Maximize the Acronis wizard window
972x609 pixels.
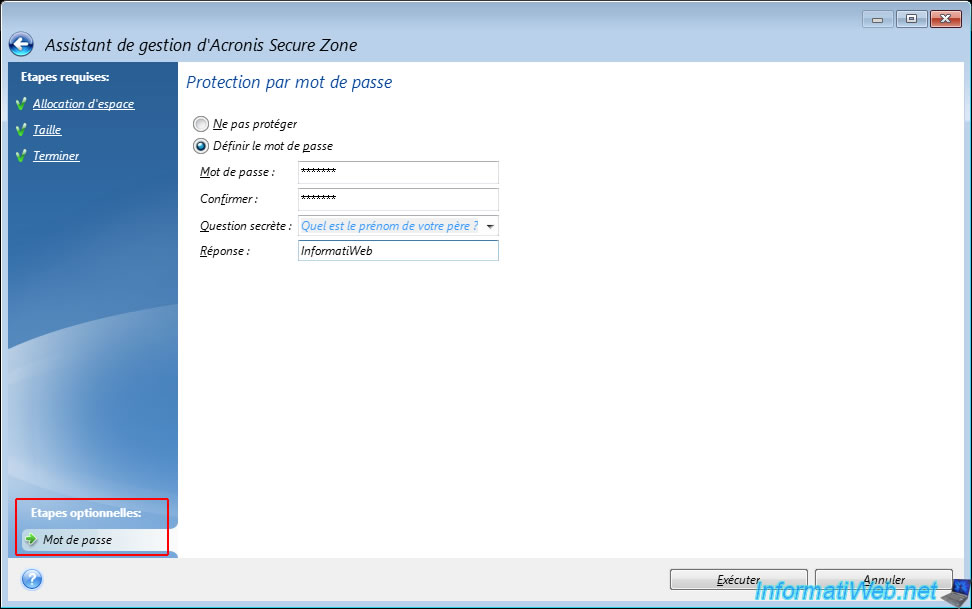pos(911,18)
